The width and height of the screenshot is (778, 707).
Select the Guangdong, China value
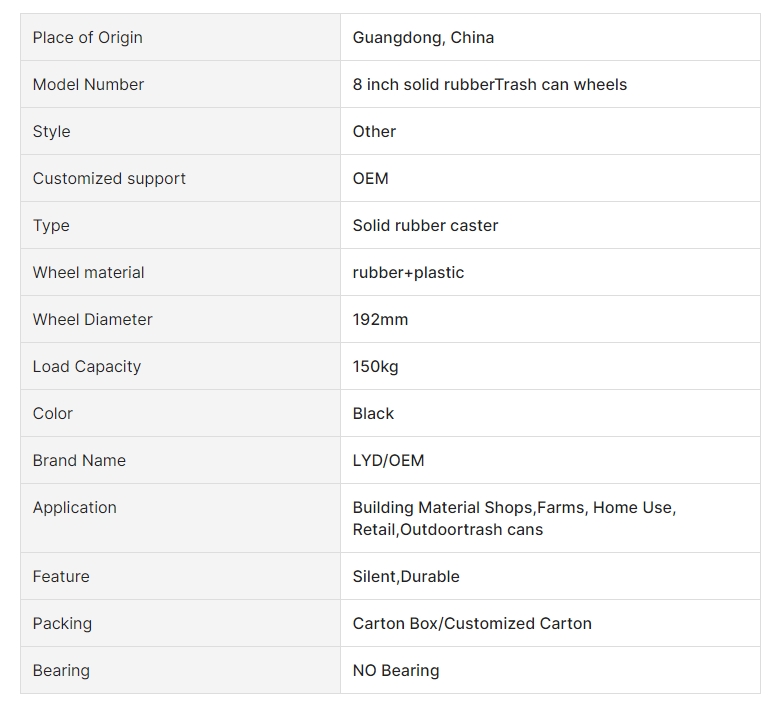pyautogui.click(x=423, y=38)
